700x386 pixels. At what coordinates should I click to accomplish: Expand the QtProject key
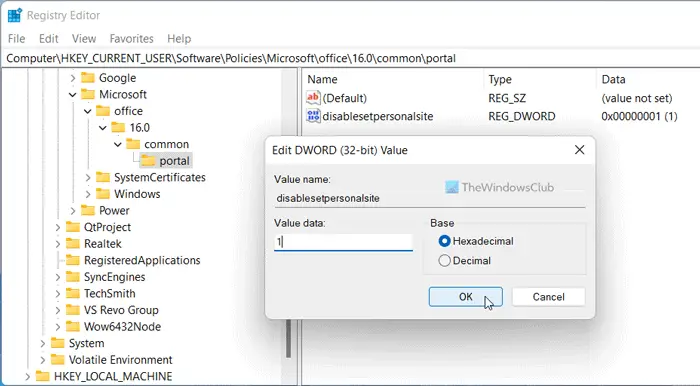[x=57, y=227]
